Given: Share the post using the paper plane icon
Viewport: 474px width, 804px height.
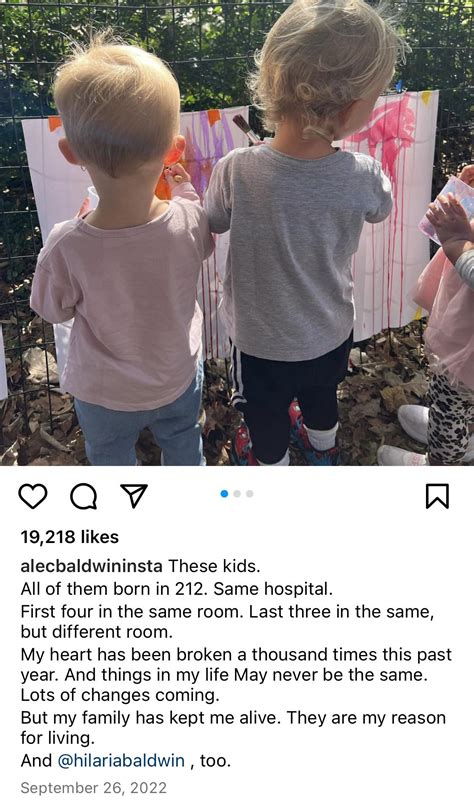Looking at the screenshot, I should tap(134, 496).
